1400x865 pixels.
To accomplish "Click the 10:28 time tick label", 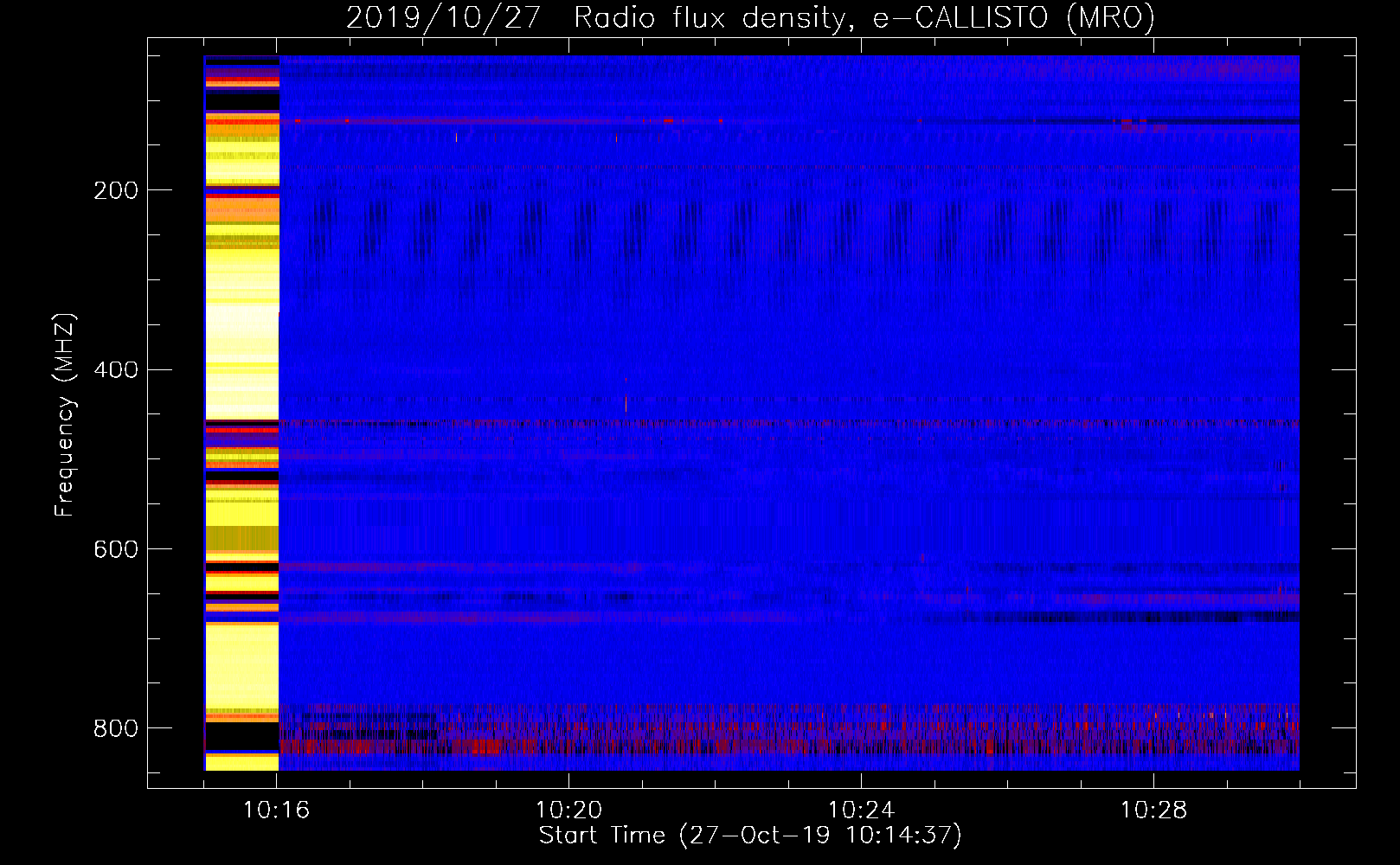I will (1153, 811).
